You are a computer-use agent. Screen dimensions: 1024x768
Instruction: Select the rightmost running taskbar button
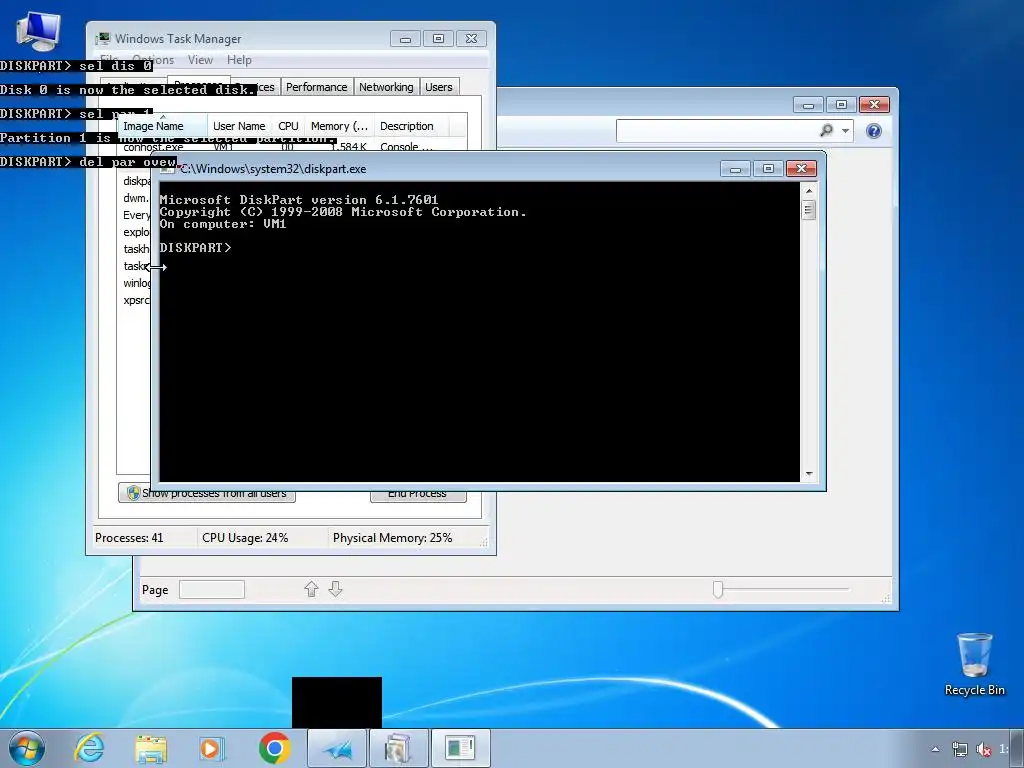460,748
